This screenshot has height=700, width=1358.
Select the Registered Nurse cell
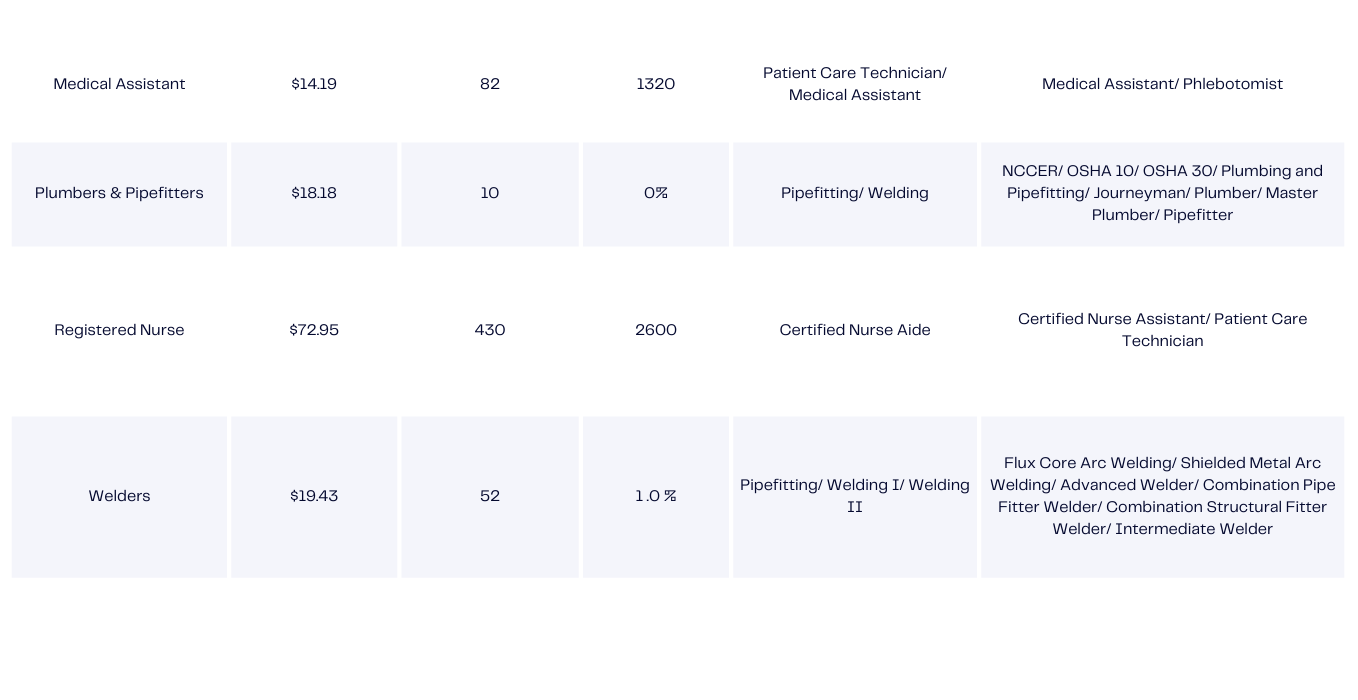119,330
